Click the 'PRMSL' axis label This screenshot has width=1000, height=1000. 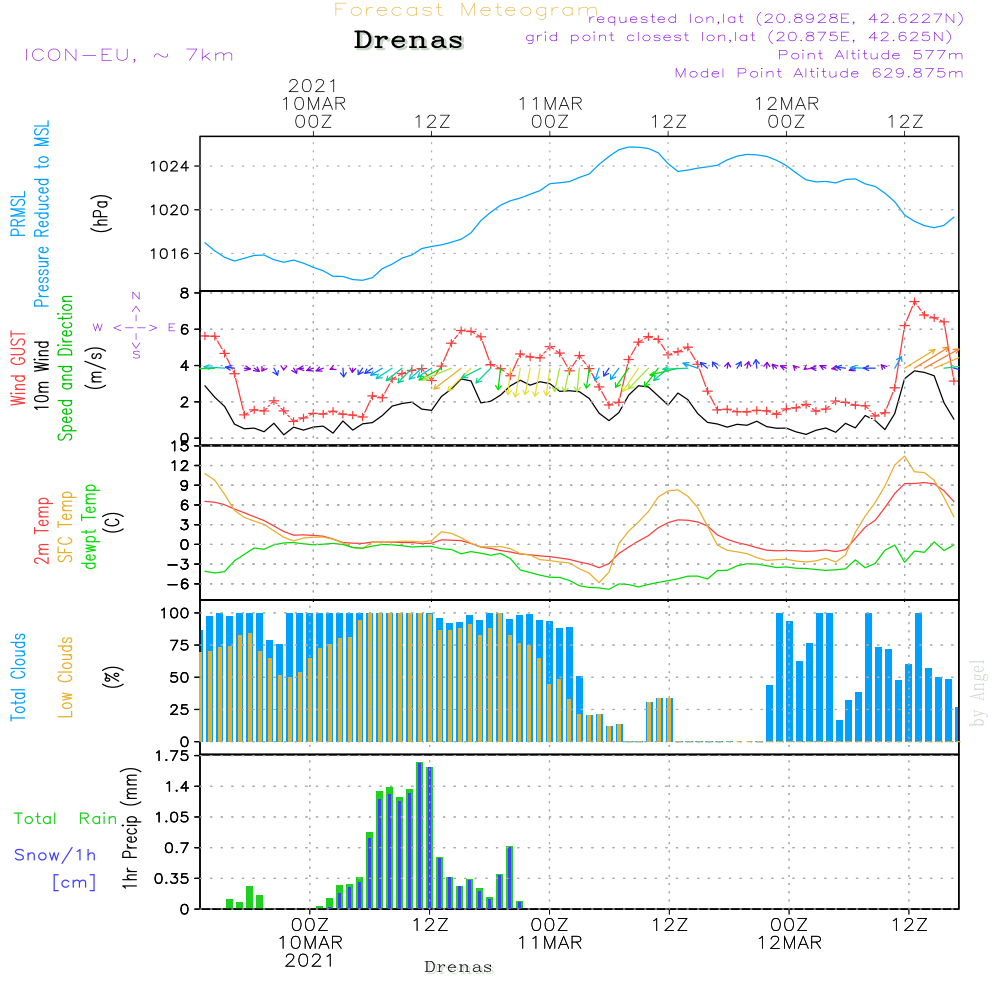point(18,214)
